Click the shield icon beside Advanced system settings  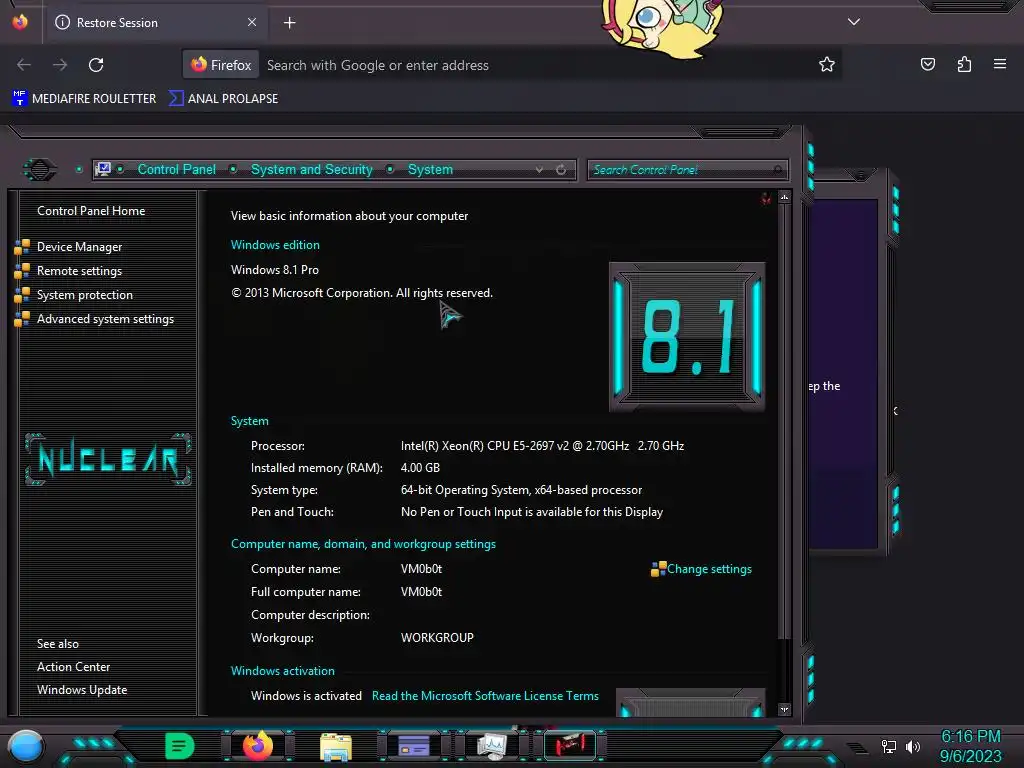tap(22, 319)
